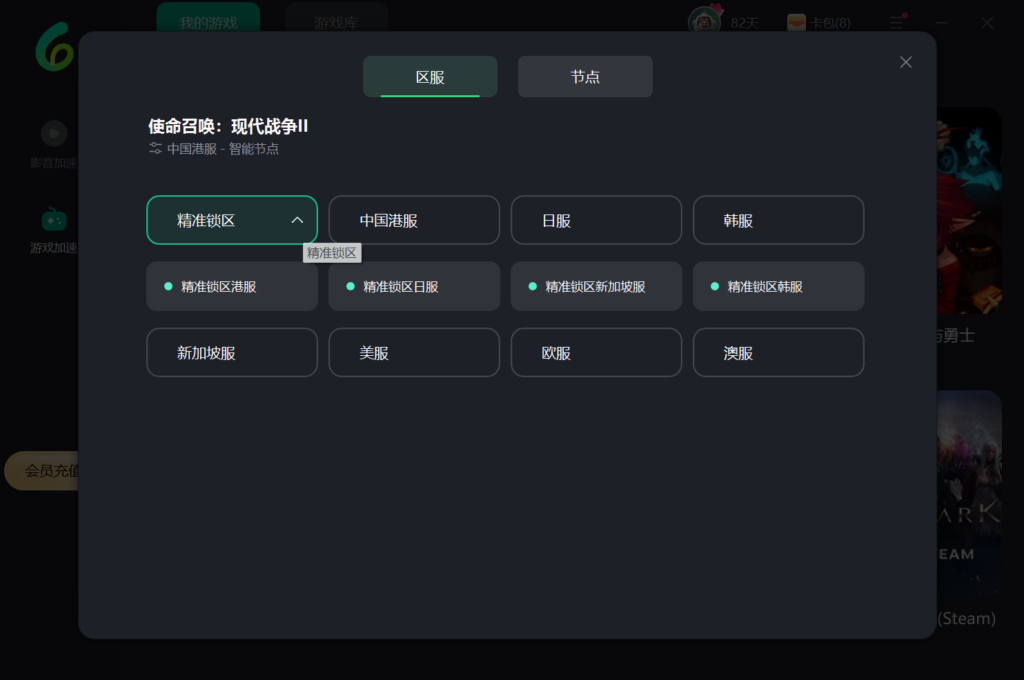The height and width of the screenshot is (680, 1024).
Task: Choose the 精准锁区韩服 option
Action: point(778,286)
